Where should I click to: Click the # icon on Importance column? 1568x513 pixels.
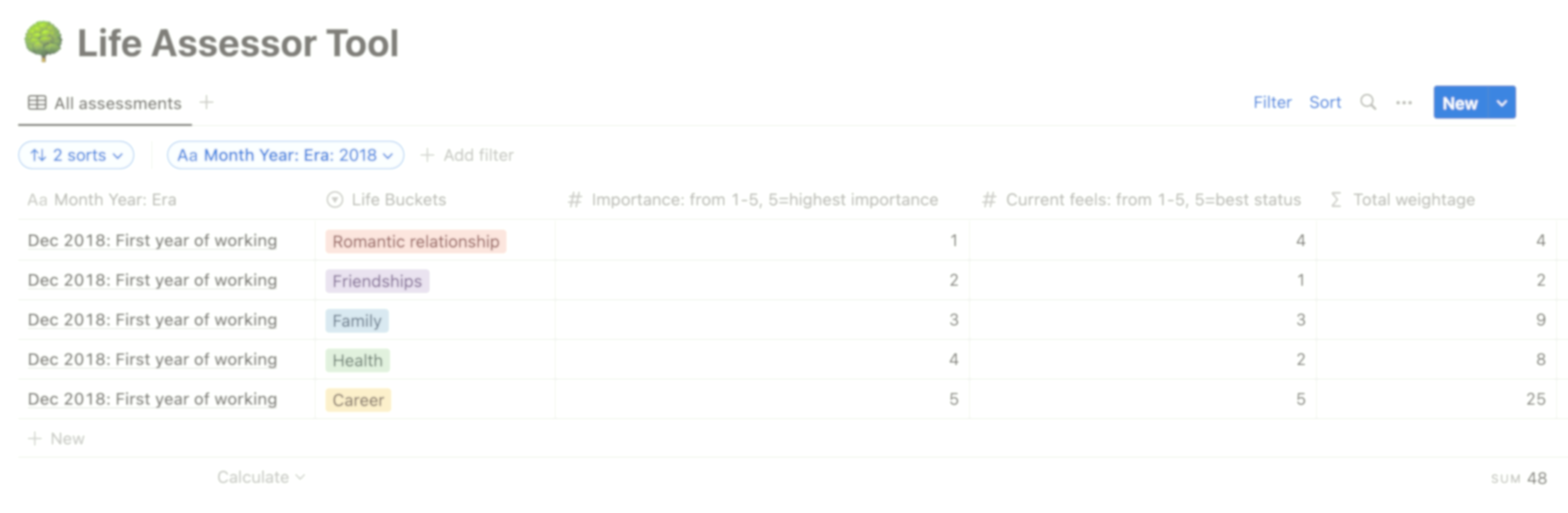point(574,199)
